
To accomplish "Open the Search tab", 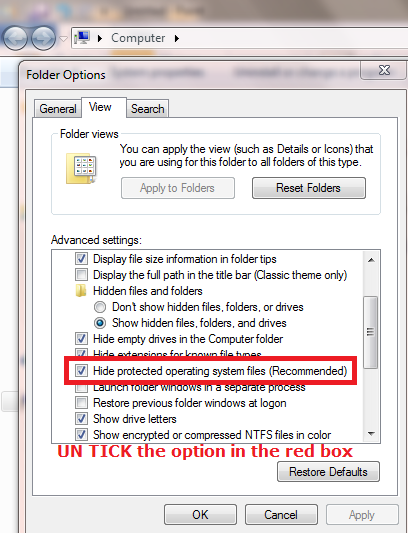I will 148,109.
